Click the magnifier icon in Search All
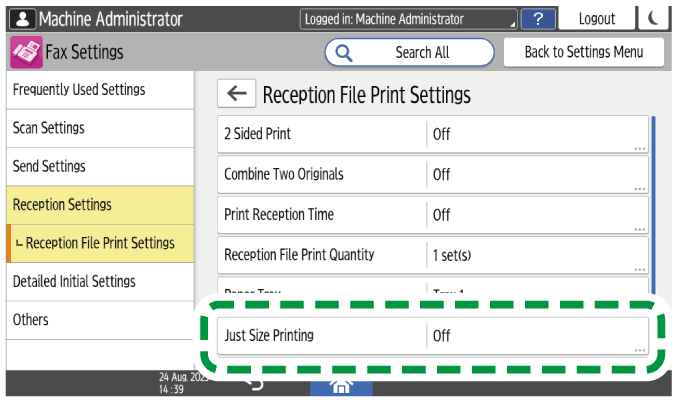 tap(345, 52)
